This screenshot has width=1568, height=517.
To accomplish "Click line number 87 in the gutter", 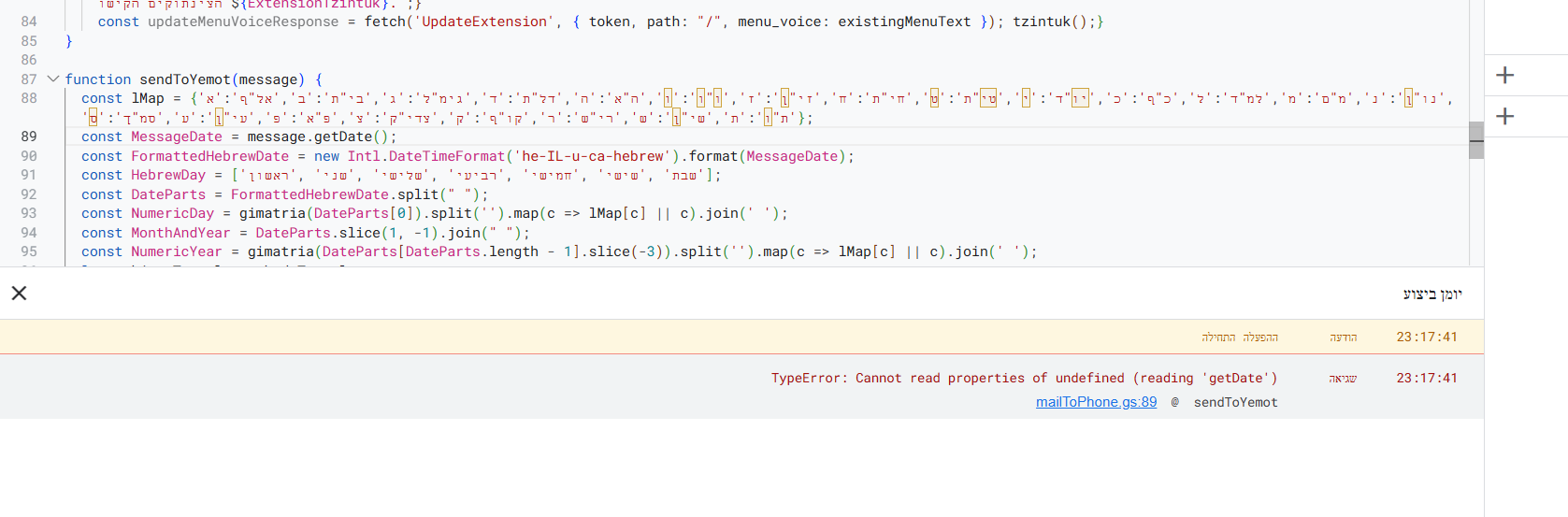I will click(29, 79).
